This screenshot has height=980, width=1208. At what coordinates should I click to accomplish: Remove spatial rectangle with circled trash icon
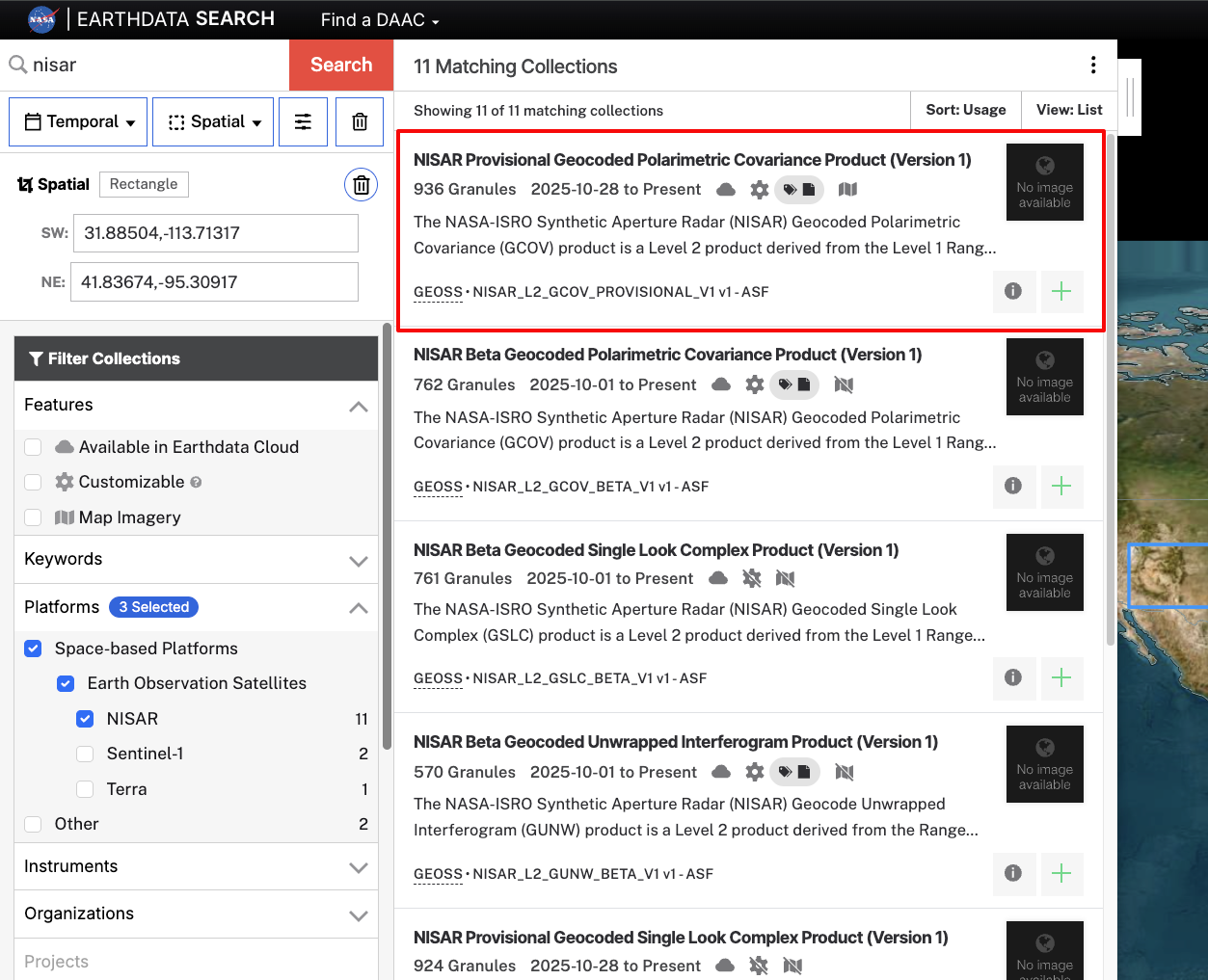361,185
